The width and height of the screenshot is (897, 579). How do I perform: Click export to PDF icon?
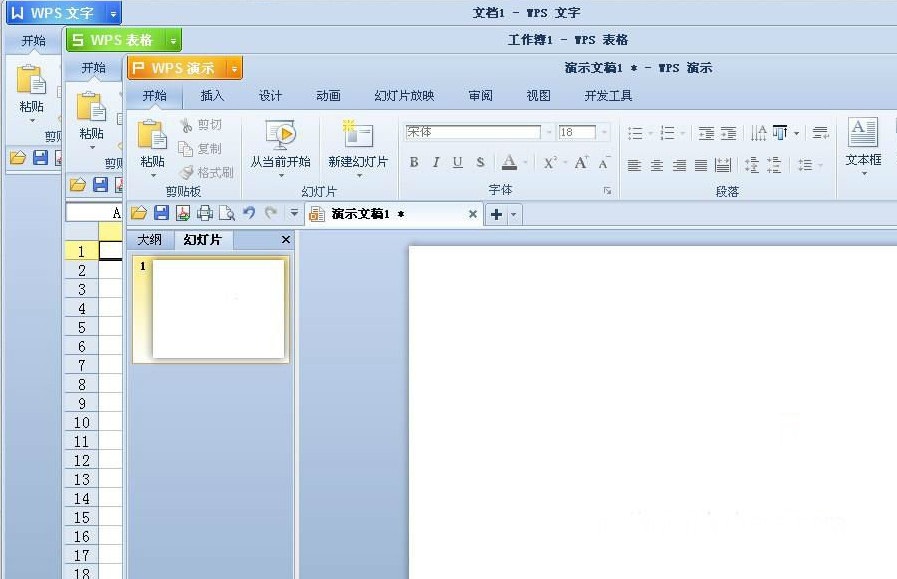tap(183, 213)
